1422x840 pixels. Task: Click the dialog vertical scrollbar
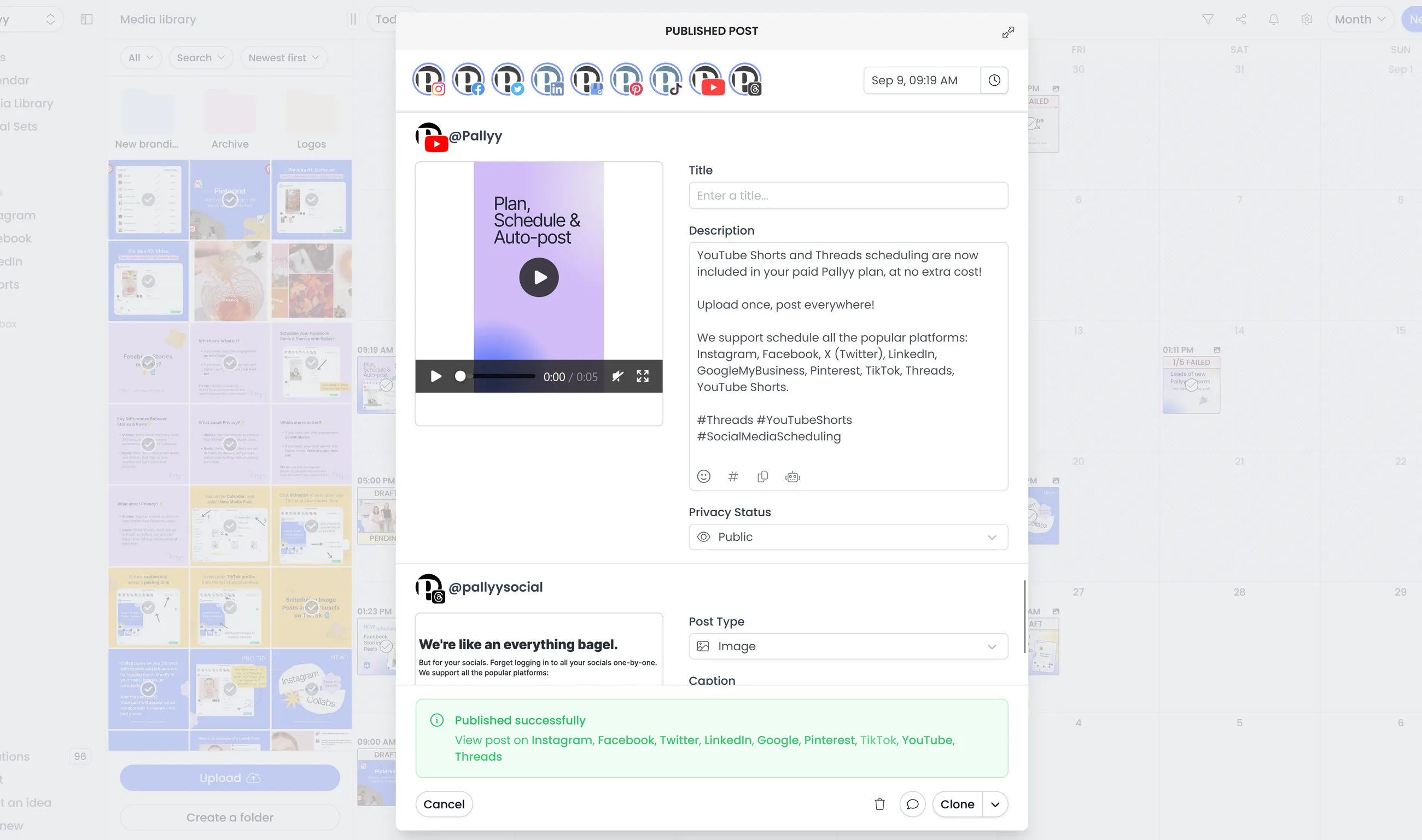pos(1024,616)
